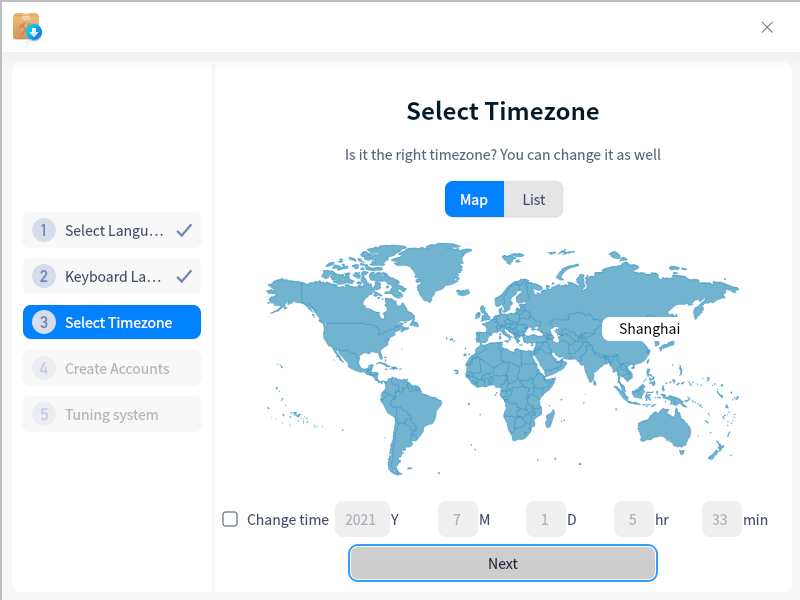
Task: Click the installer package icon in title bar
Action: (26, 26)
